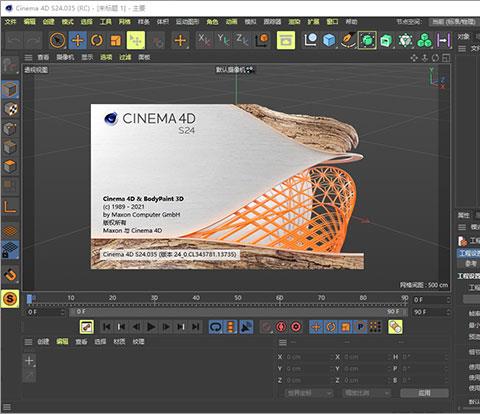Viewport: 480px width, 414px height.
Task: Open the scale mode dropdown next to Apply
Action: point(367,393)
